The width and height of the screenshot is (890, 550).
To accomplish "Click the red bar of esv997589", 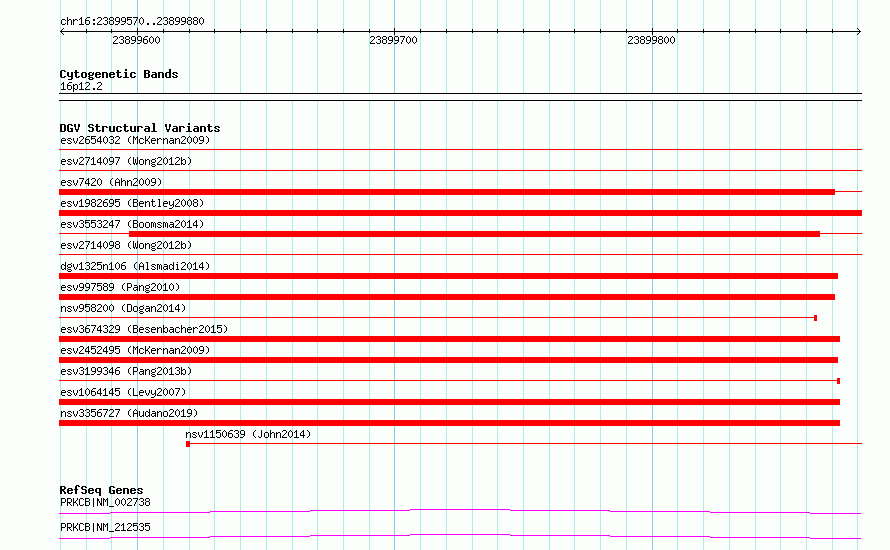I will [447, 297].
